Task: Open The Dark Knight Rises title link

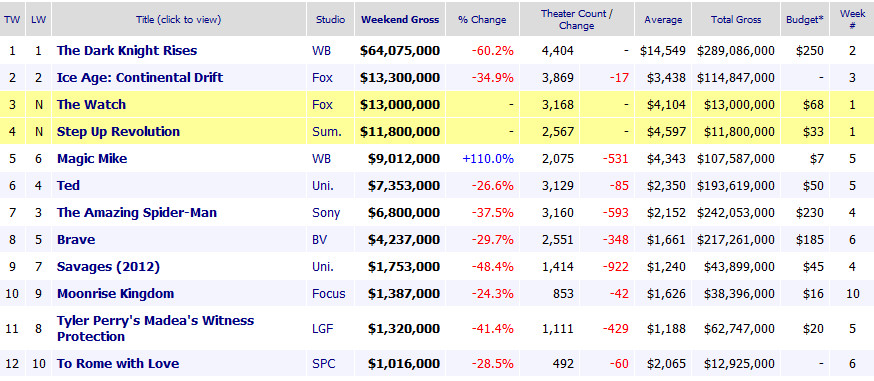Action: pyautogui.click(x=127, y=51)
